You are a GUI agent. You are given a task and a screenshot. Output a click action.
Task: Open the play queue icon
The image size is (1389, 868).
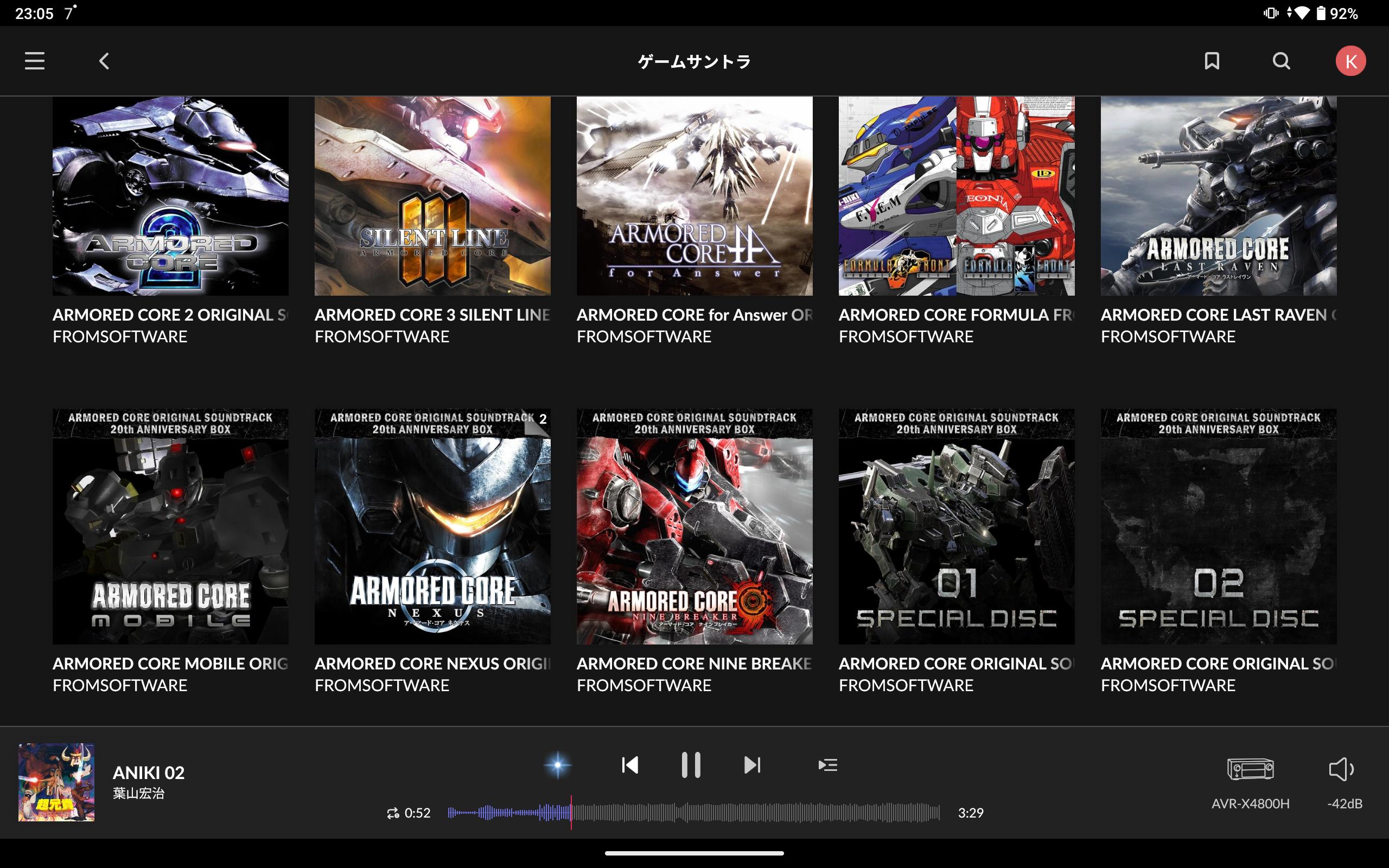(x=827, y=765)
